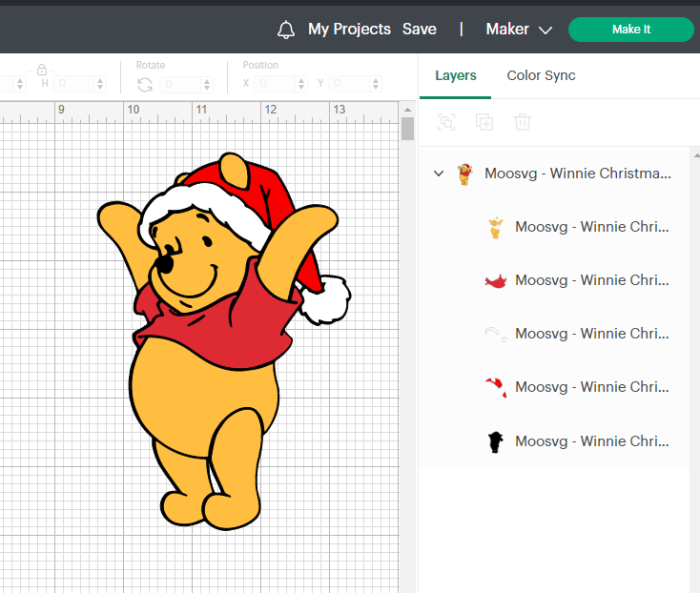The width and height of the screenshot is (700, 593).
Task: Switch to the Color Sync tab
Action: (541, 75)
